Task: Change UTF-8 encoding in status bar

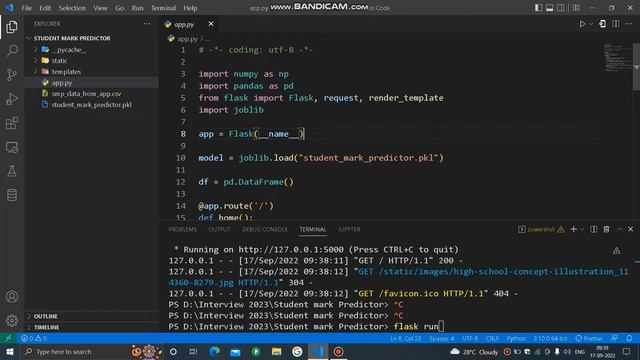Action: point(470,338)
